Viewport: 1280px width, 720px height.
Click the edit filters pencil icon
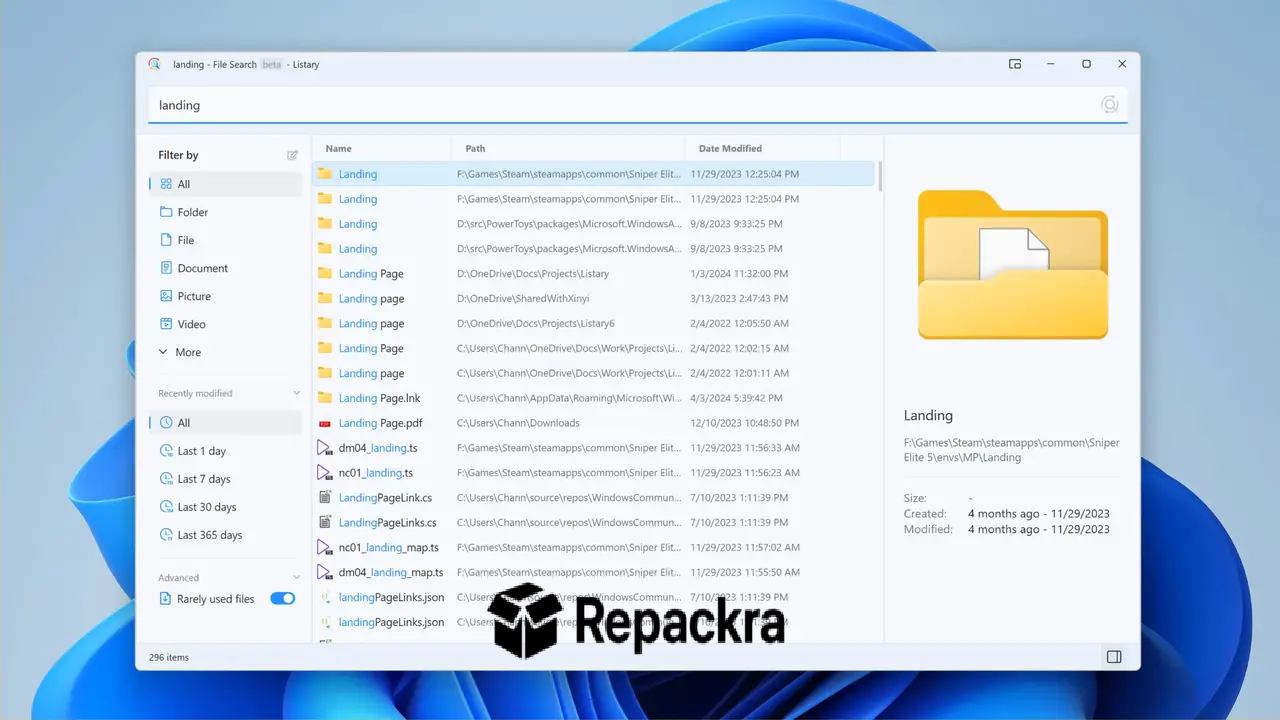293,155
